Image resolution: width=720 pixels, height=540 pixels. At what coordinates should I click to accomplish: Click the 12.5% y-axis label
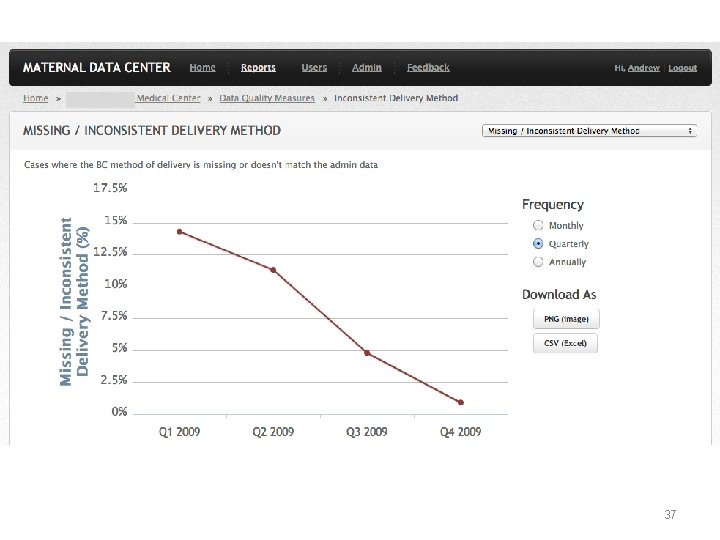click(x=110, y=252)
